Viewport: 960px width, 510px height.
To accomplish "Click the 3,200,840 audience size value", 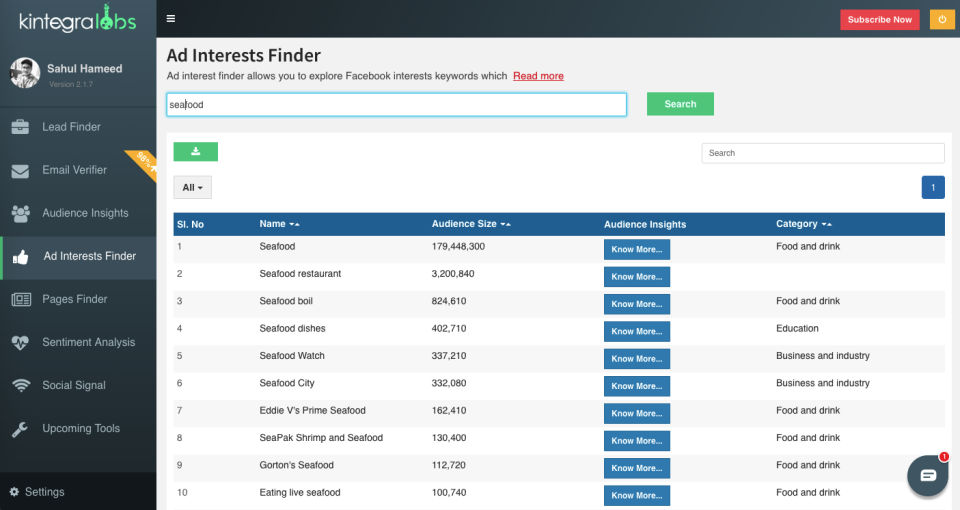I will point(452,274).
